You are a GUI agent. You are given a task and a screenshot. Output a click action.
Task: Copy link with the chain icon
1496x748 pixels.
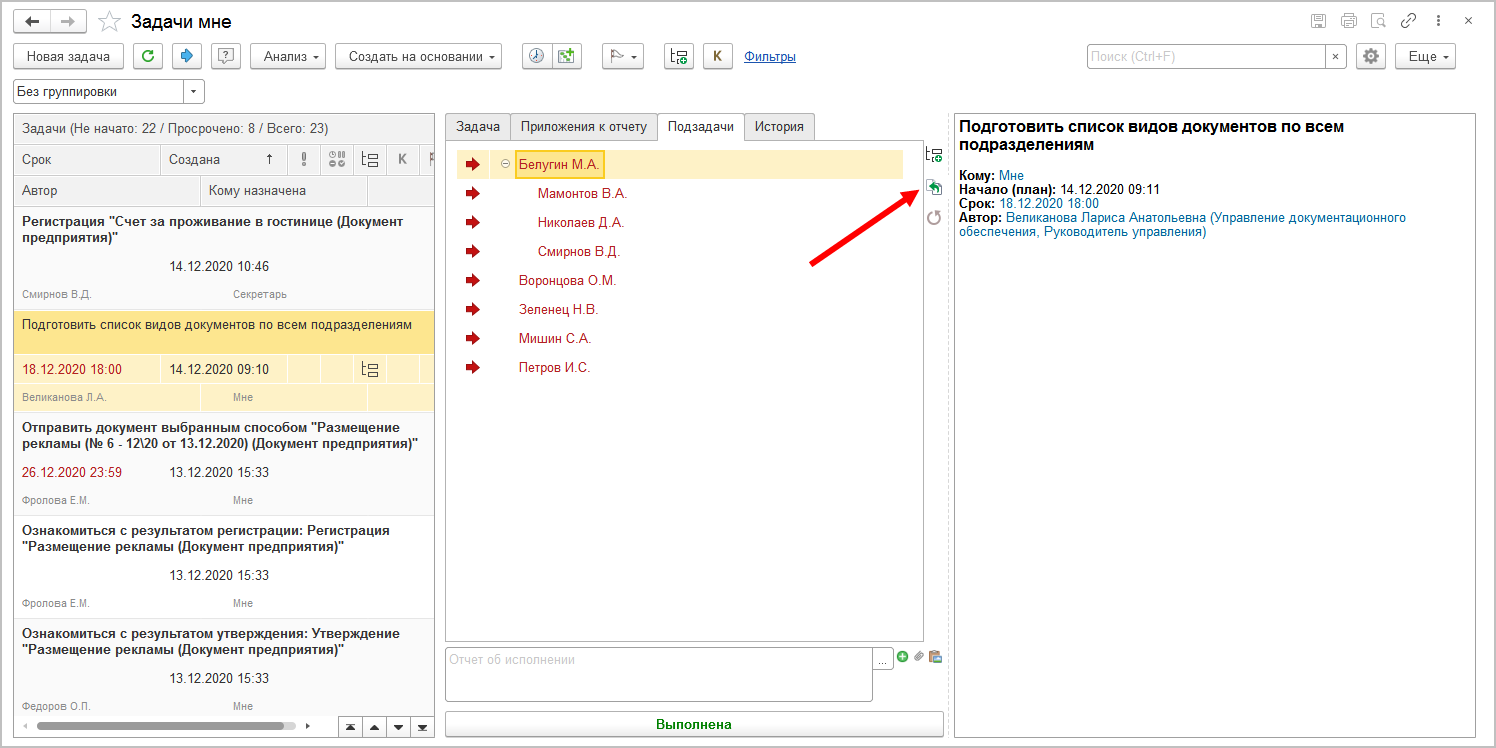(1408, 21)
